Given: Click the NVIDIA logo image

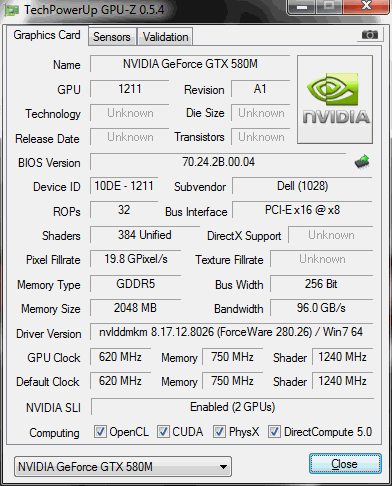Looking at the screenshot, I should [x=335, y=100].
